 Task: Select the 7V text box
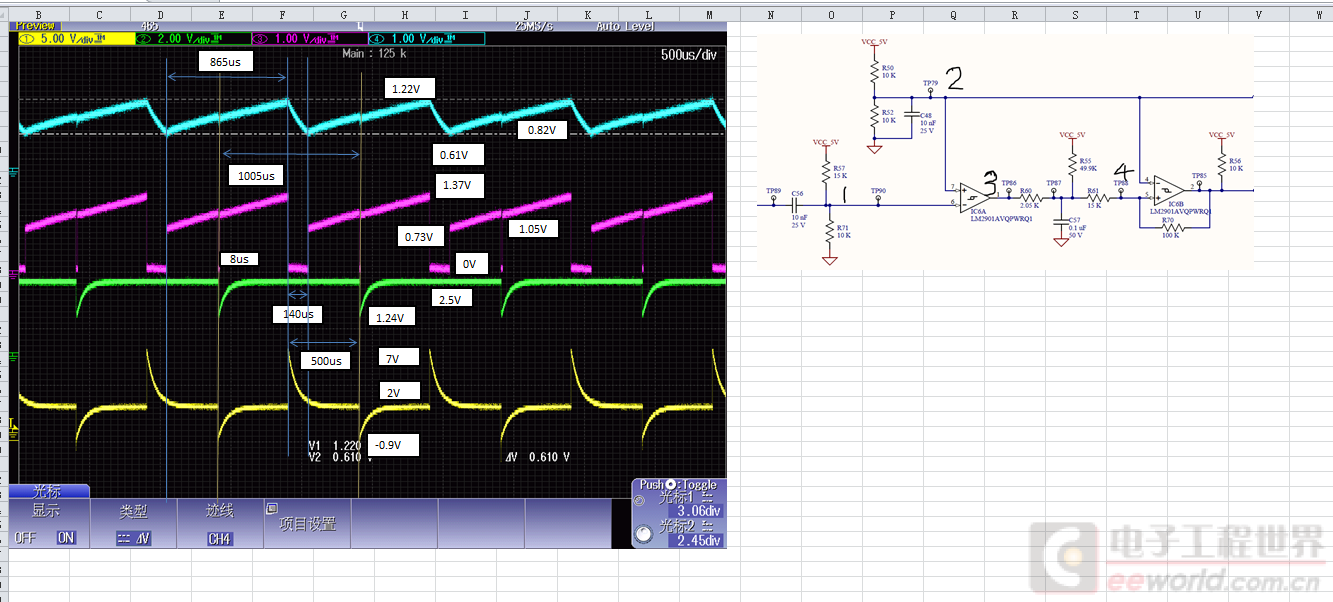tap(399, 358)
